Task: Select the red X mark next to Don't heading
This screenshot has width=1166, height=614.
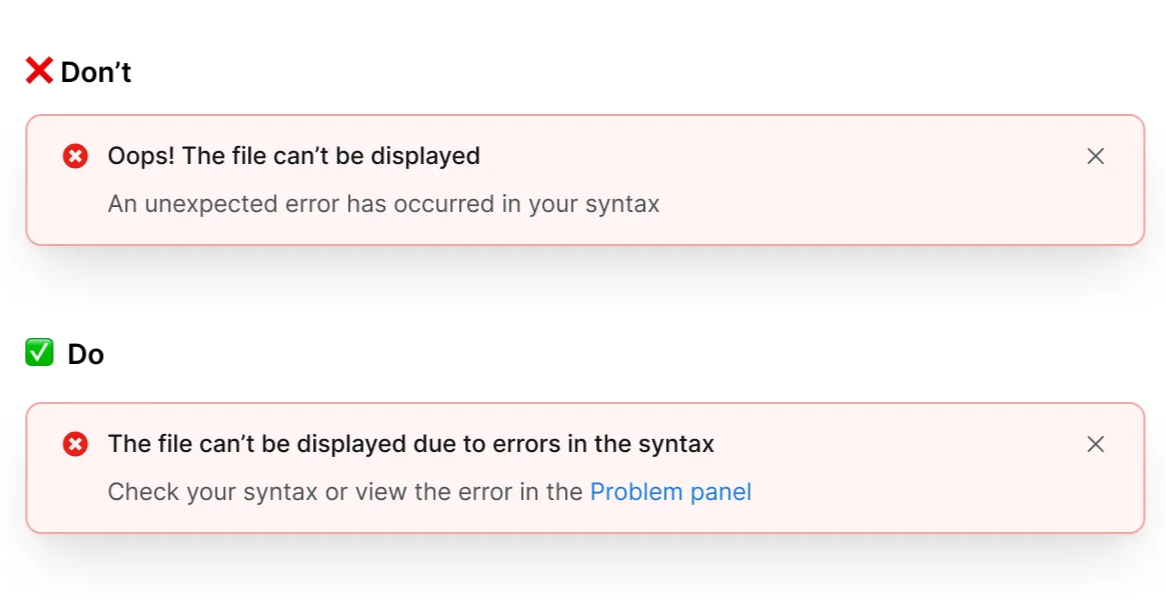Action: click(x=38, y=70)
